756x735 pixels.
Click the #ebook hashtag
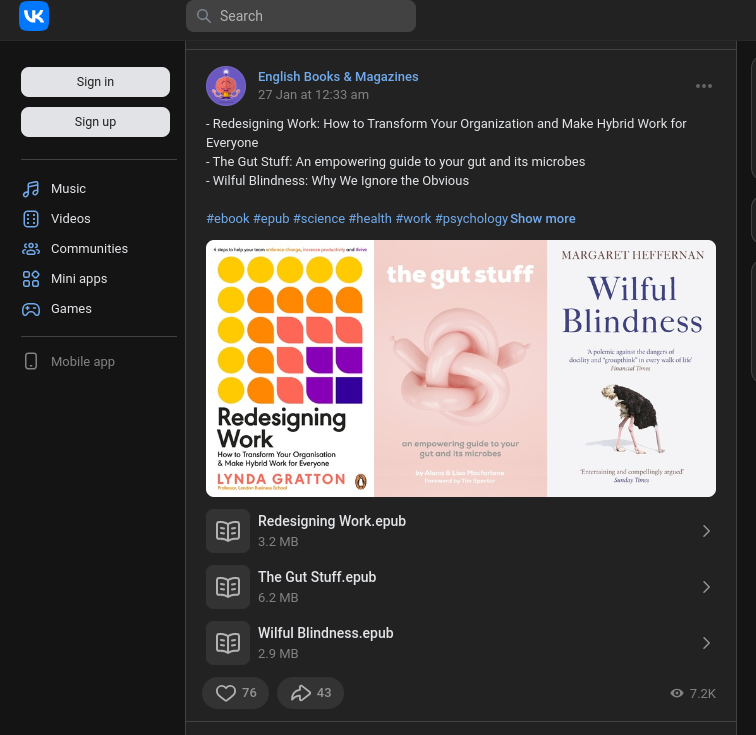(x=228, y=219)
